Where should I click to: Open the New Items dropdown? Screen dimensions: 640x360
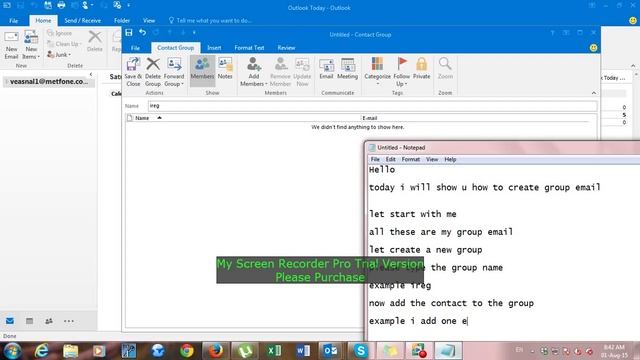click(31, 45)
